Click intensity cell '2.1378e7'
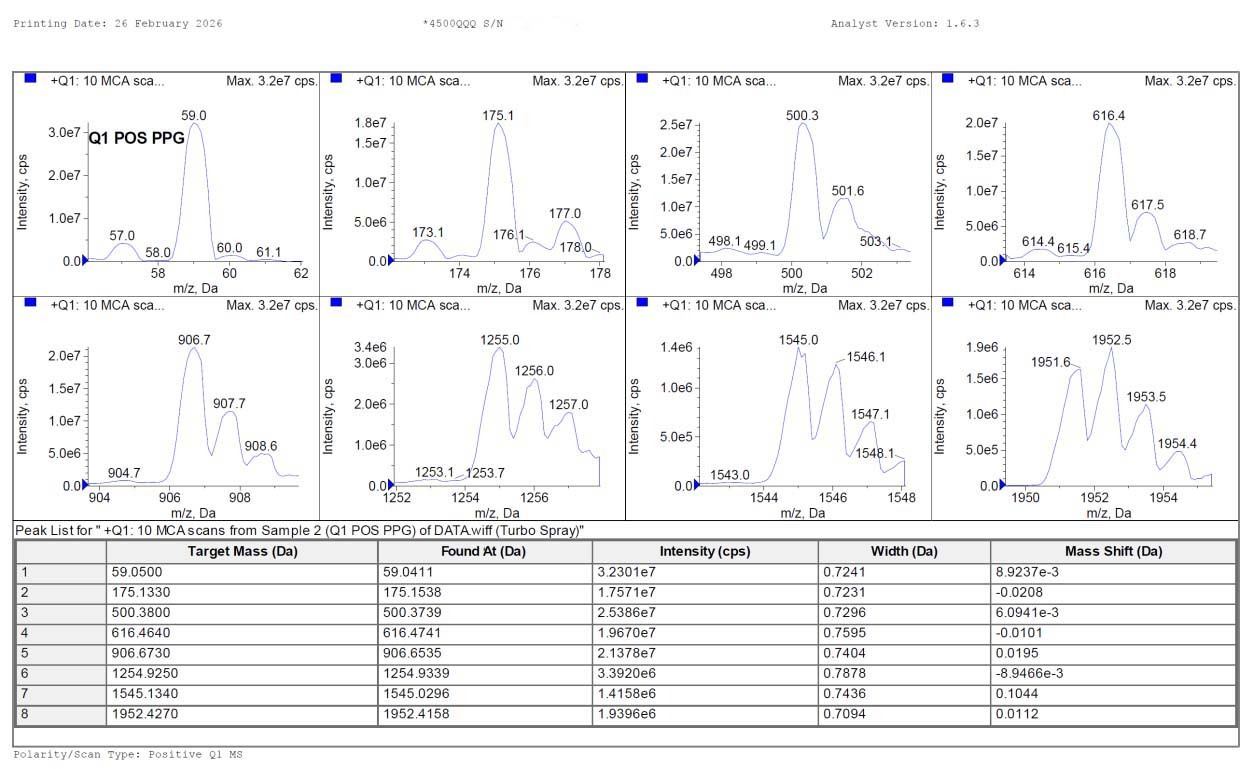Image resolution: width=1253 pixels, height=769 pixels. pyautogui.click(x=705, y=653)
